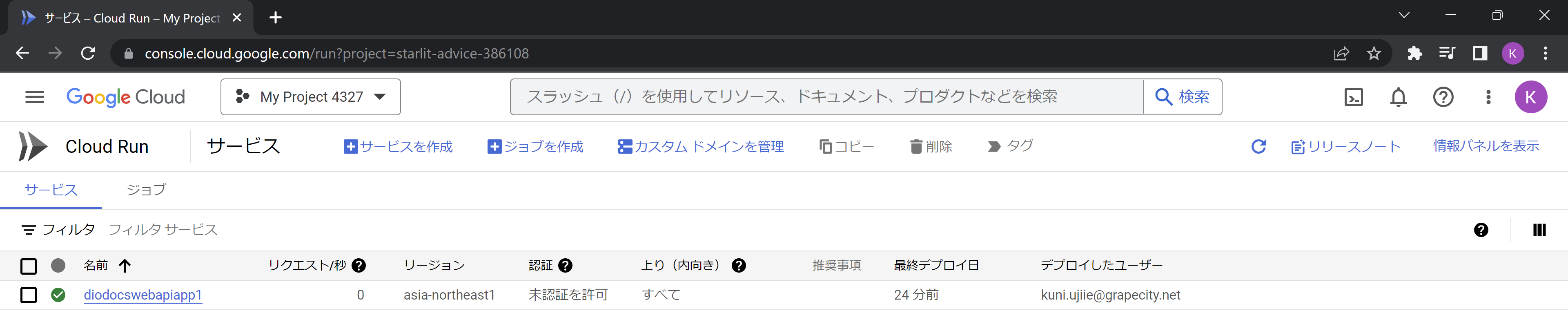The image size is (1568, 329).
Task: Open the purple K account avatar in the console
Action: pos(1531,97)
